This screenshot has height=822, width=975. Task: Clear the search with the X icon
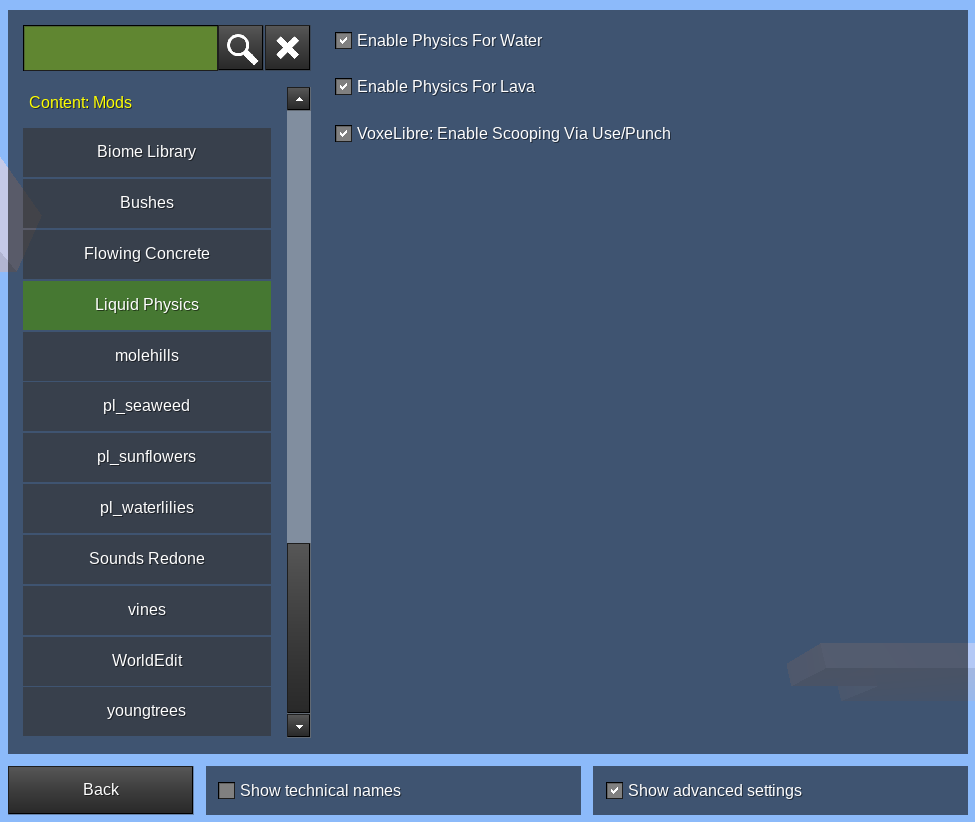pos(287,48)
